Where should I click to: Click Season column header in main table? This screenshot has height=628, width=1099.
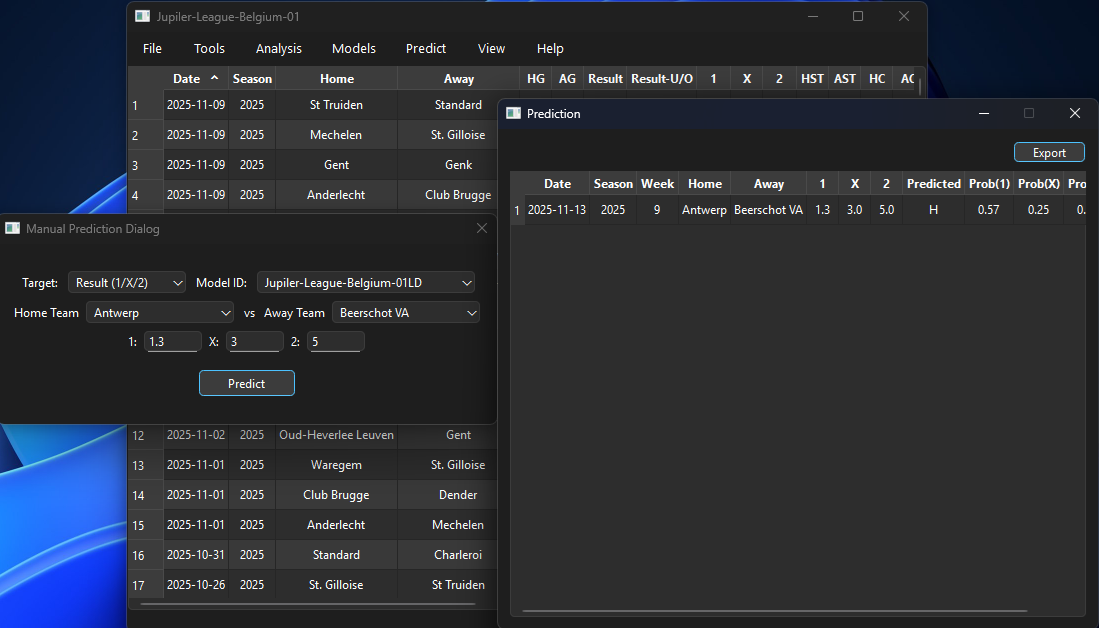tap(252, 78)
